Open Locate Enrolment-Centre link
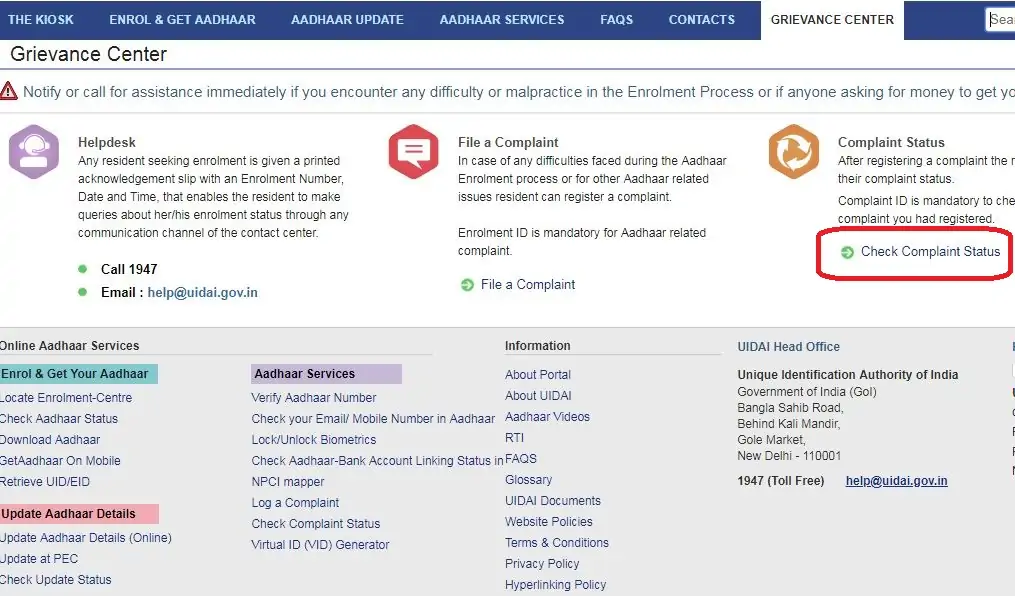The height and width of the screenshot is (596, 1015). pos(65,398)
